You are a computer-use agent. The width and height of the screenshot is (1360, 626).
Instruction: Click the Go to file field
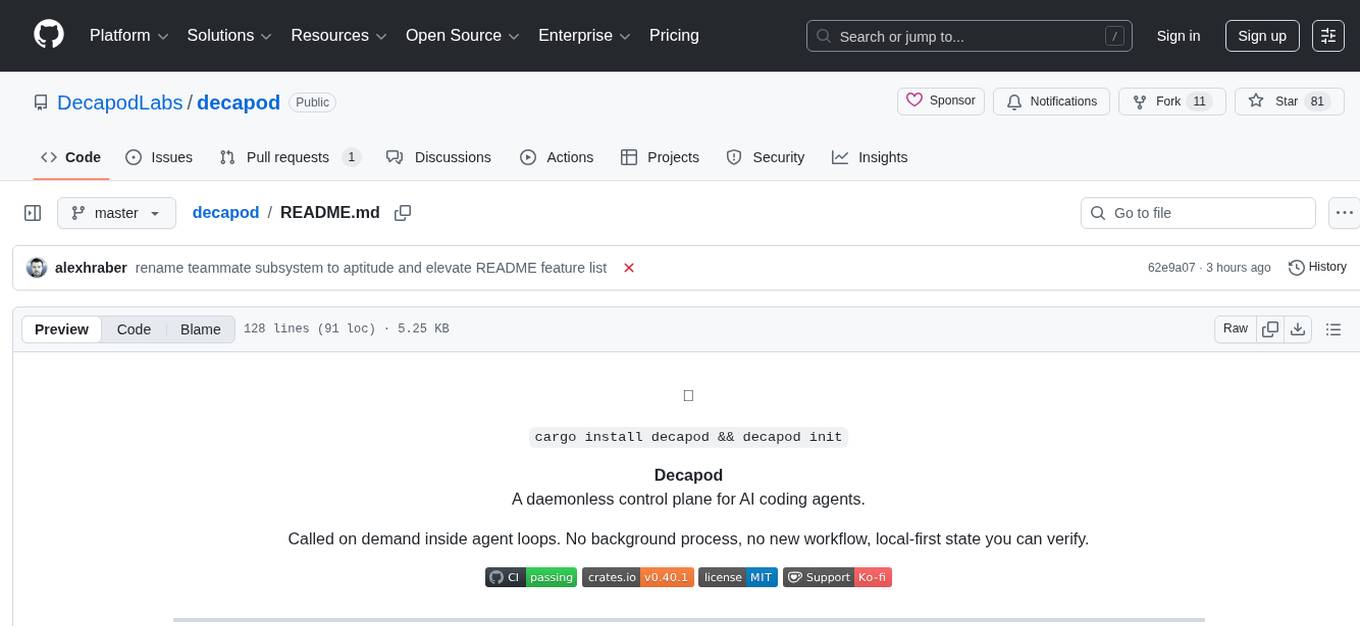[1197, 212]
